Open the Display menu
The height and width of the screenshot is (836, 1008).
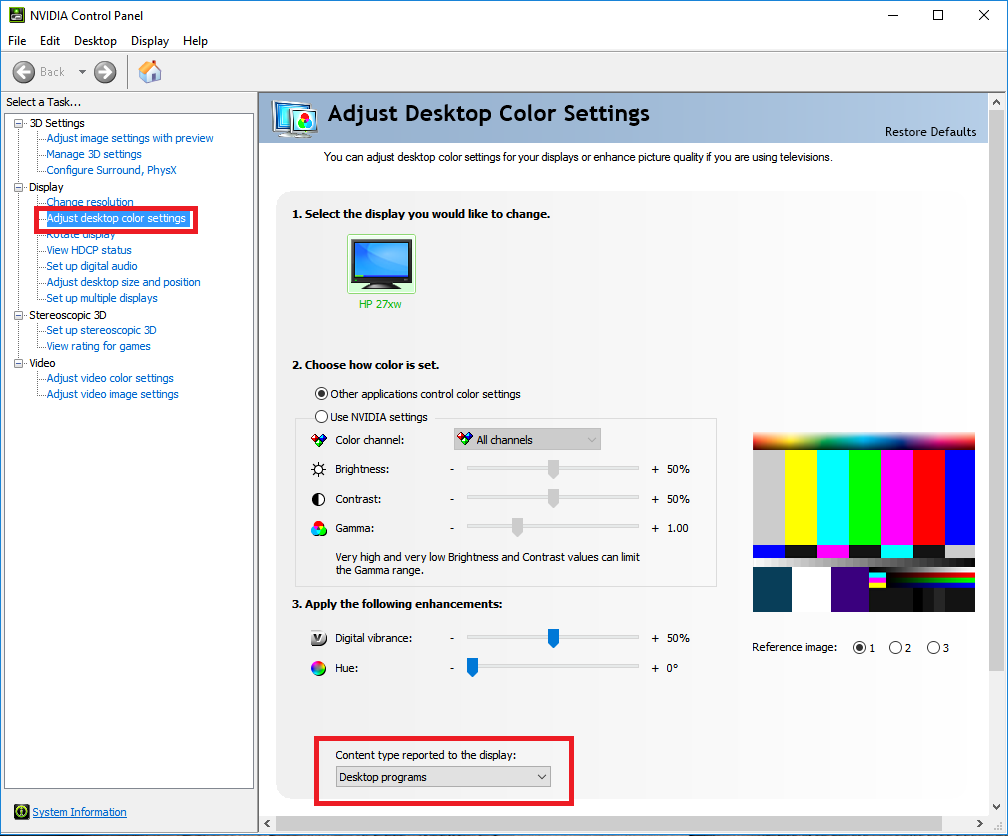tap(150, 41)
